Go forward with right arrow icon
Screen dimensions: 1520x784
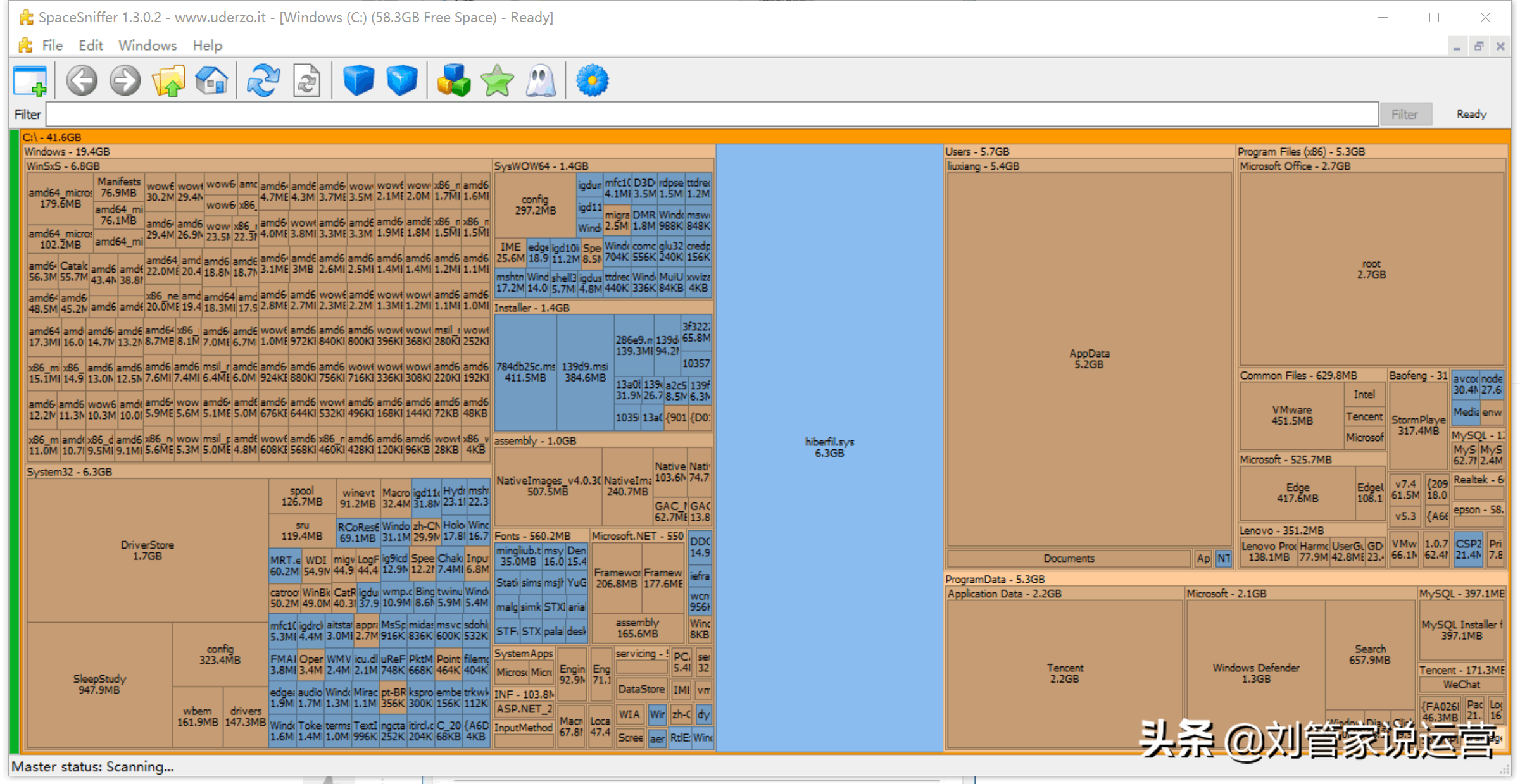tap(125, 81)
